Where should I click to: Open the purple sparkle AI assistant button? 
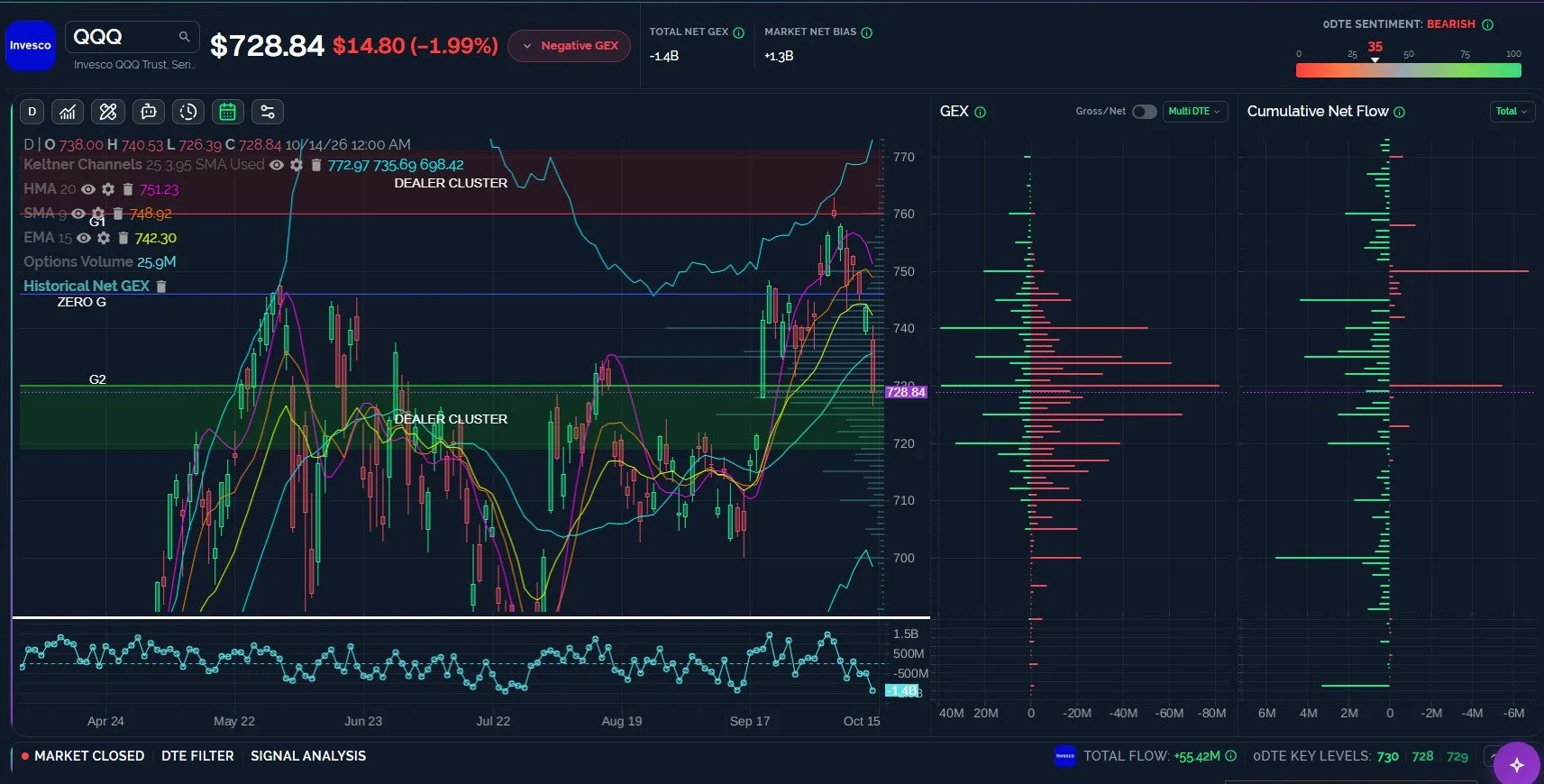(x=1517, y=764)
